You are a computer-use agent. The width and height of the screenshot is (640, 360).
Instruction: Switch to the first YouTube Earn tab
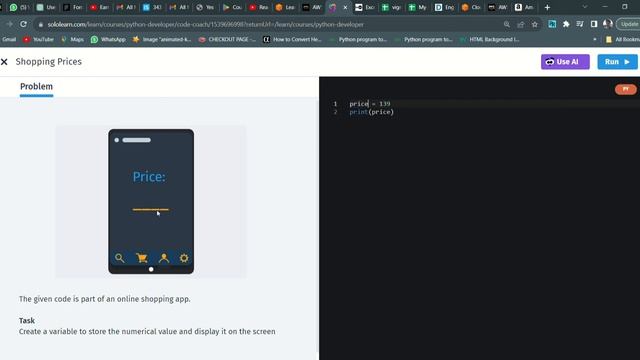99,7
